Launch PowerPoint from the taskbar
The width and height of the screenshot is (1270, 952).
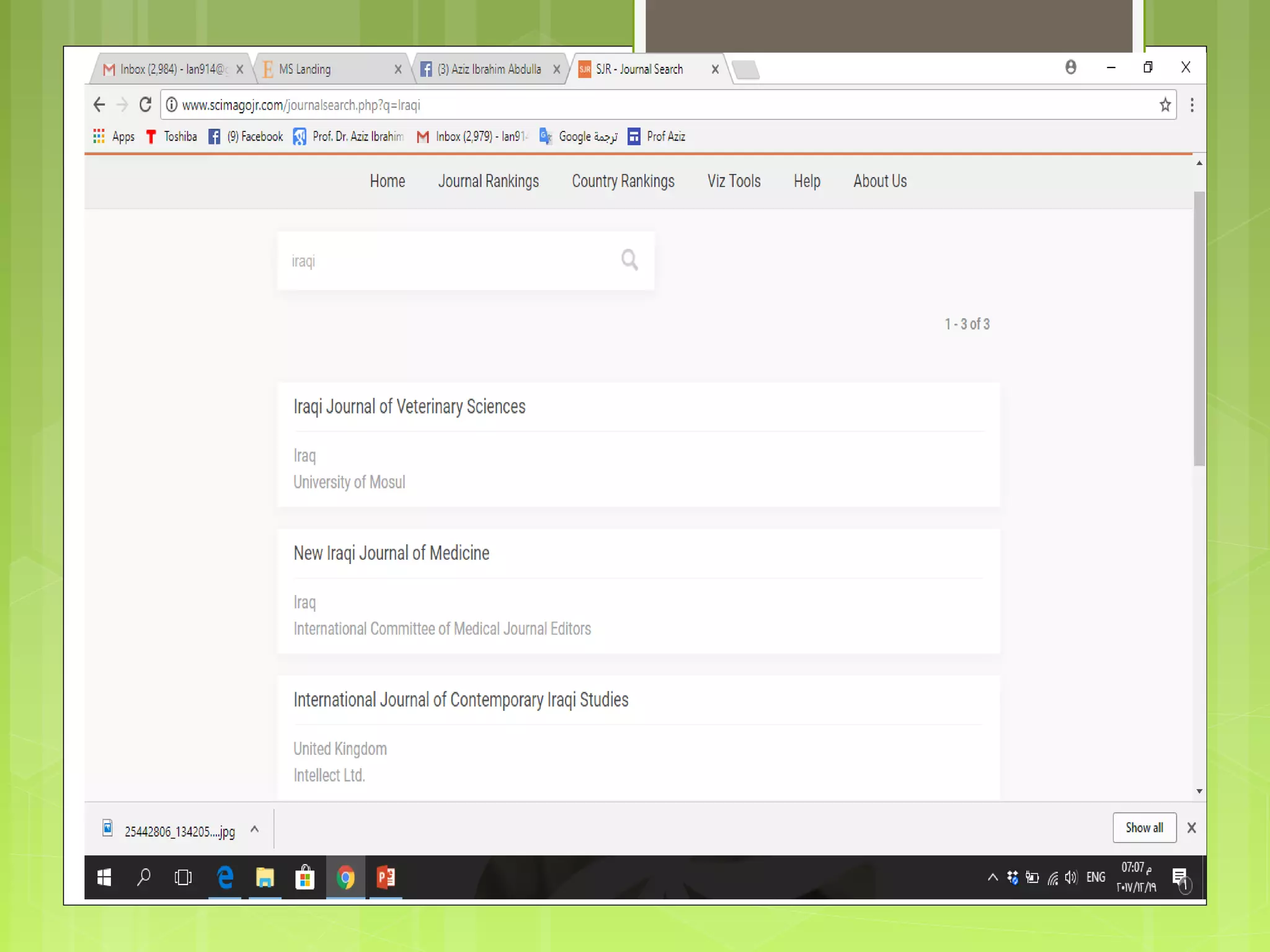tap(386, 877)
